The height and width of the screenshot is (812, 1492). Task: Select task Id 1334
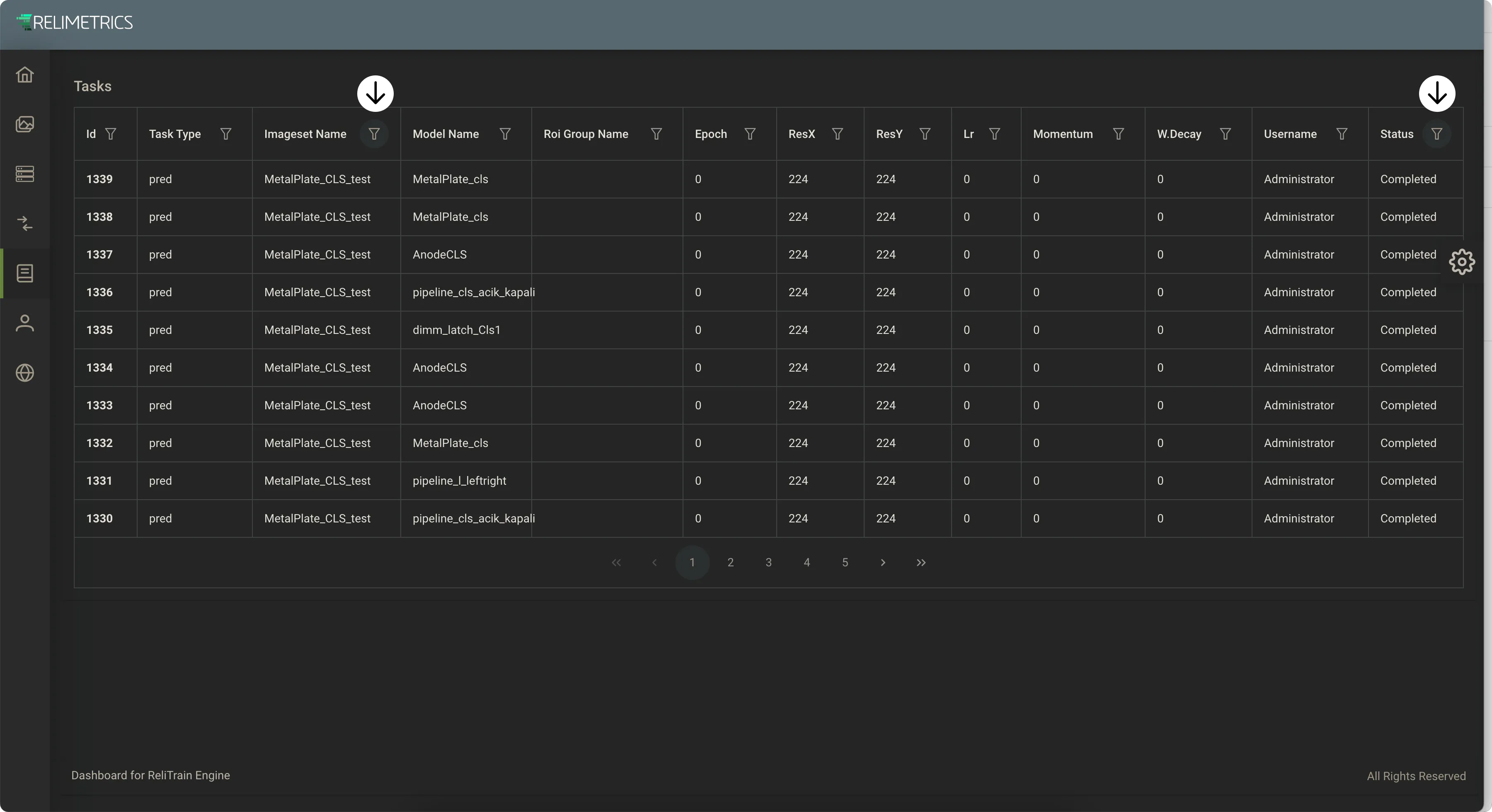99,367
